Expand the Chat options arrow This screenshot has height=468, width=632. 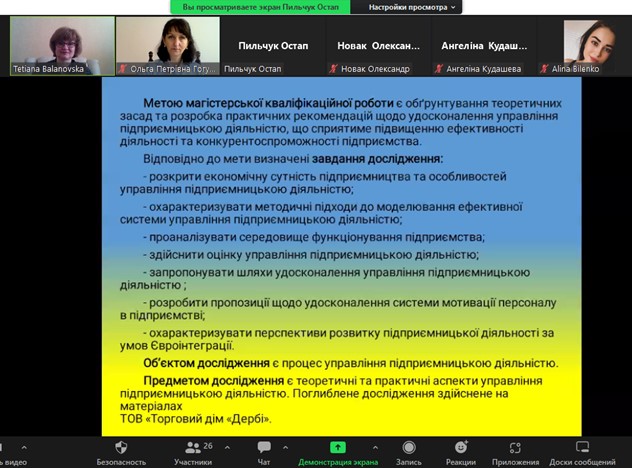click(x=285, y=447)
